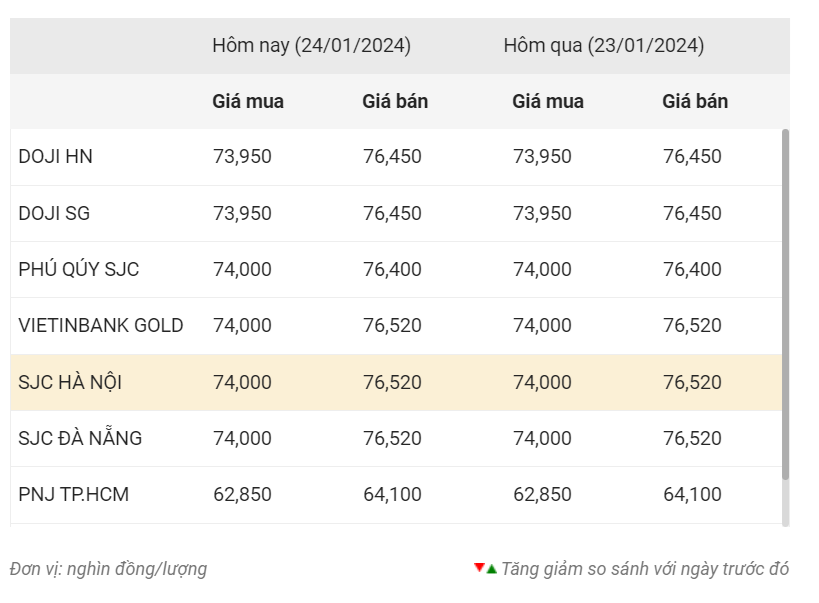Select the PHÚ QUÝ SJC row
This screenshot has width=819, height=603.
tap(396, 270)
